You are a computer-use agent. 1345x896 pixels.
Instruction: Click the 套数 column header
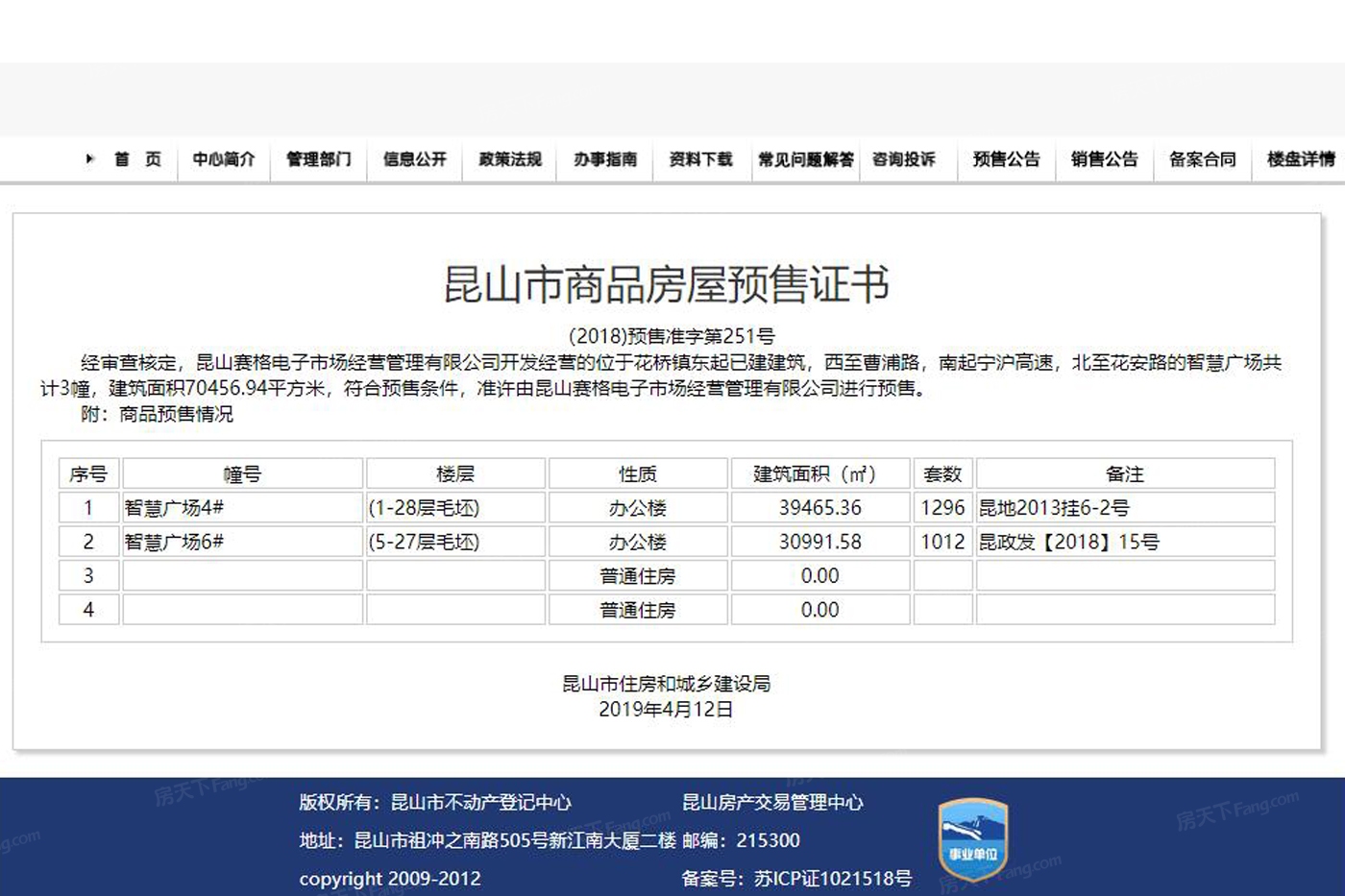[x=942, y=473]
